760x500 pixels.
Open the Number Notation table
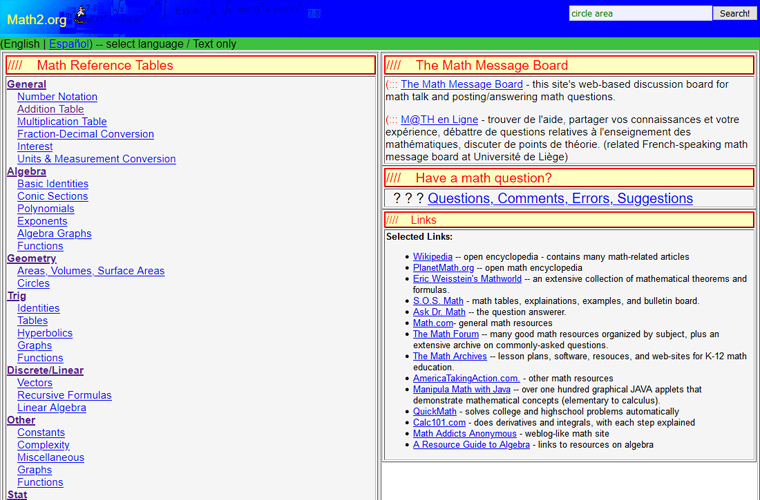click(57, 96)
